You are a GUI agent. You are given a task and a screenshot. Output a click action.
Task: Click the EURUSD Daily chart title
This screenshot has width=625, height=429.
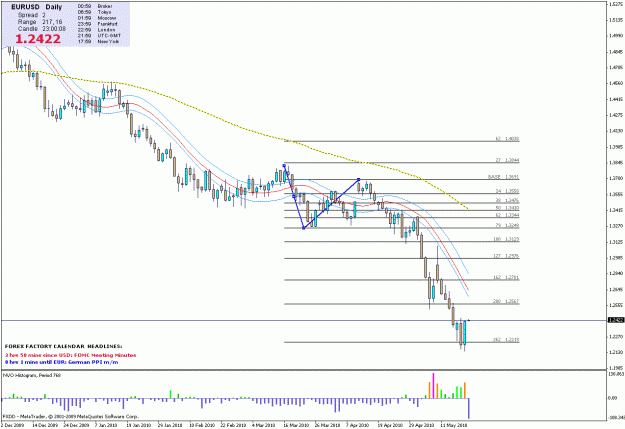pos(37,7)
